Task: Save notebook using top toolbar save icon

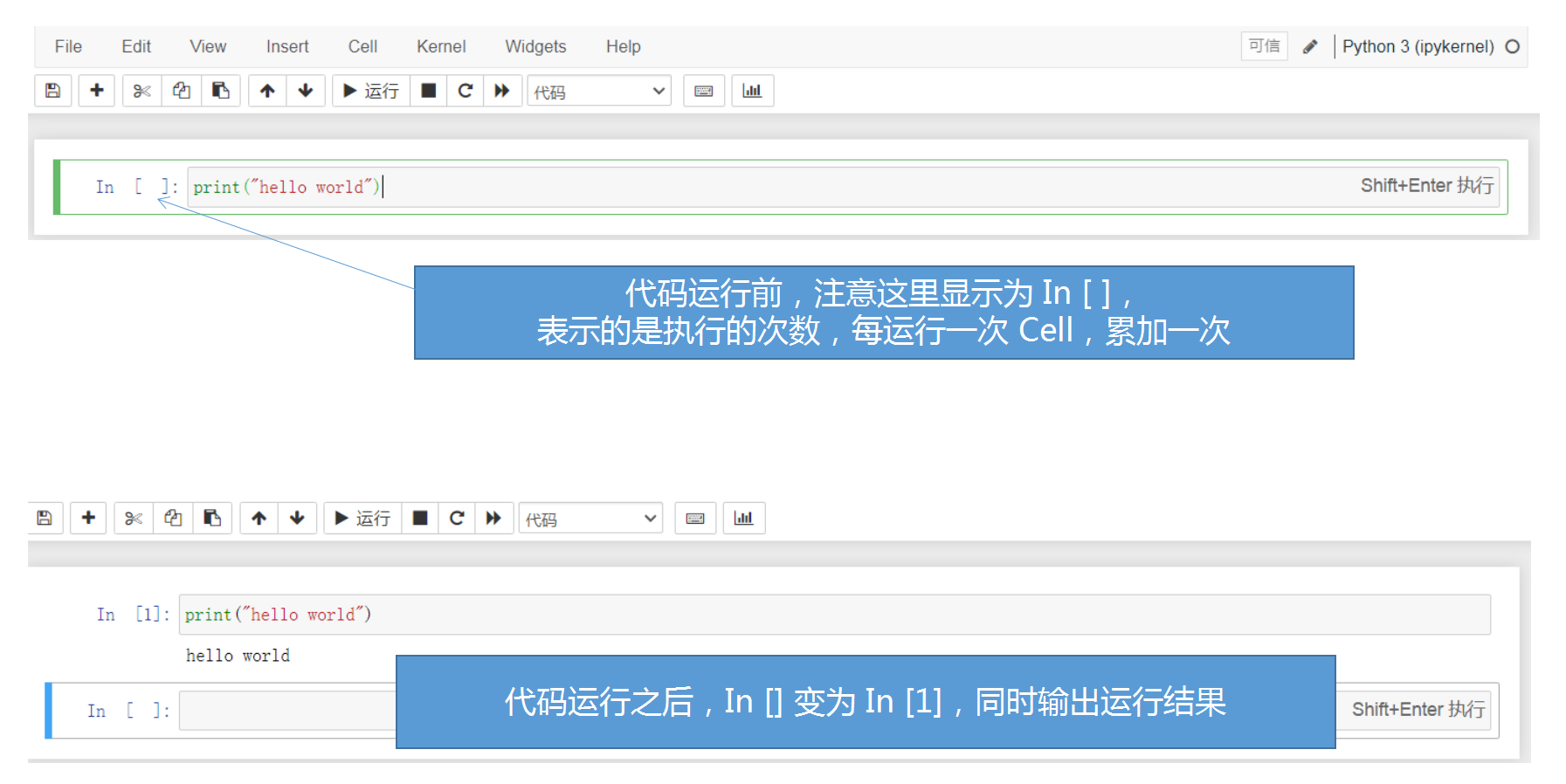Action: click(x=52, y=91)
